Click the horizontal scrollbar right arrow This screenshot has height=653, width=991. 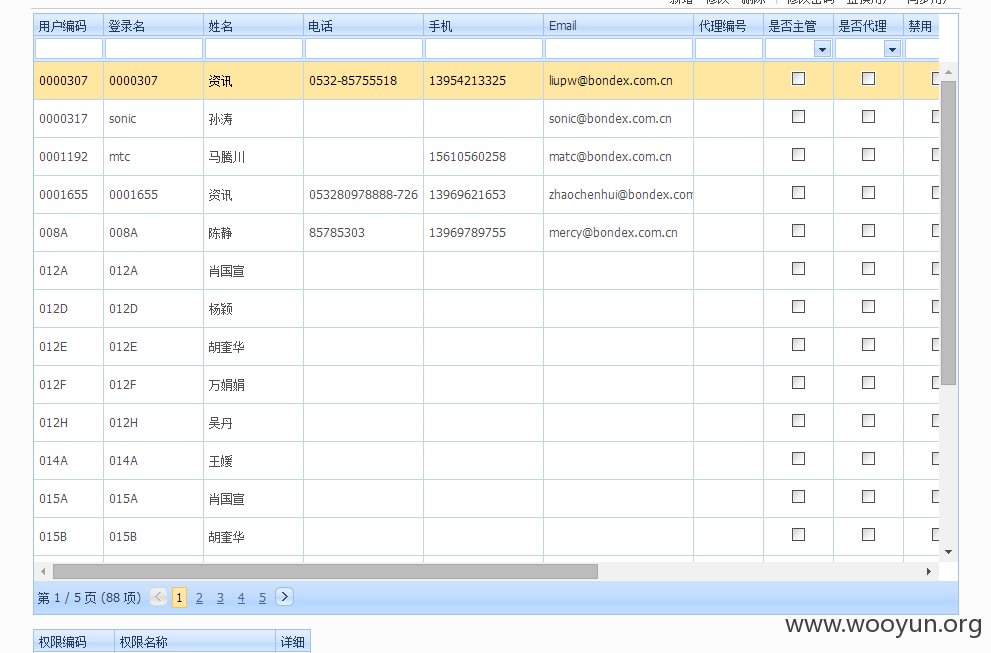point(928,571)
